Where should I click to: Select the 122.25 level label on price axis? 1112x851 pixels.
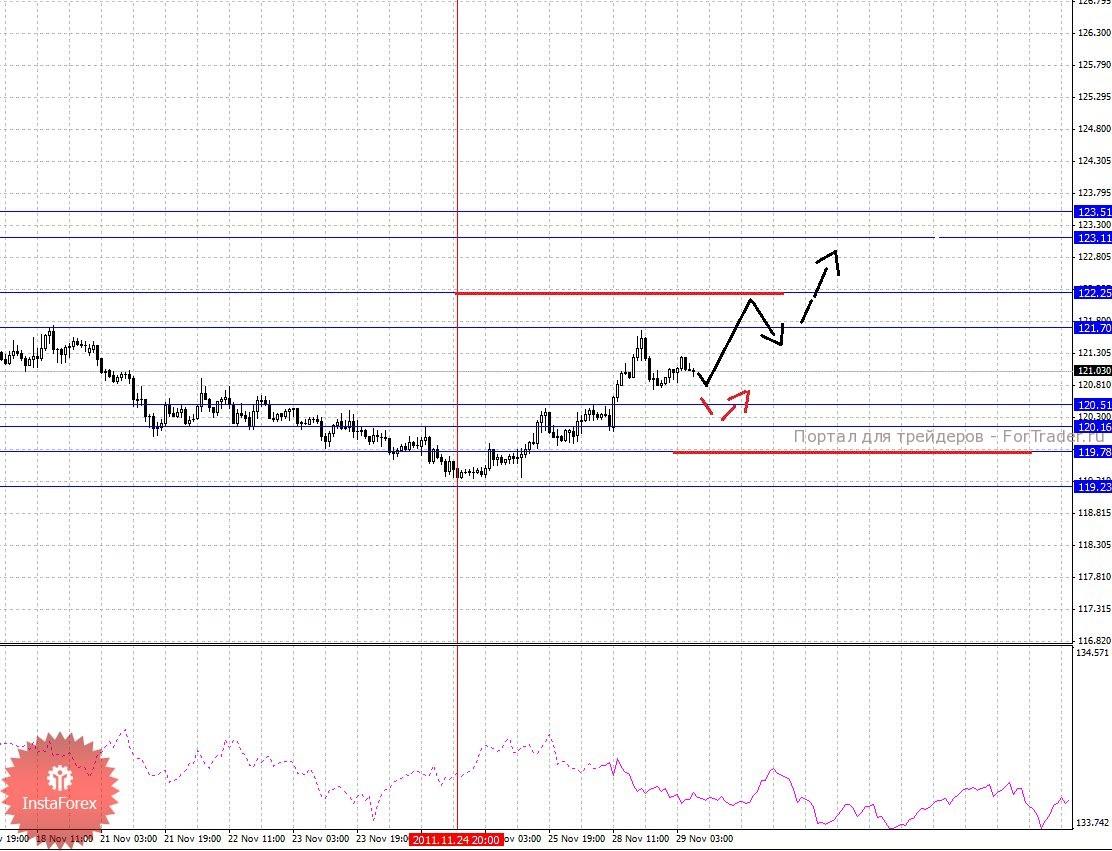(1094, 293)
